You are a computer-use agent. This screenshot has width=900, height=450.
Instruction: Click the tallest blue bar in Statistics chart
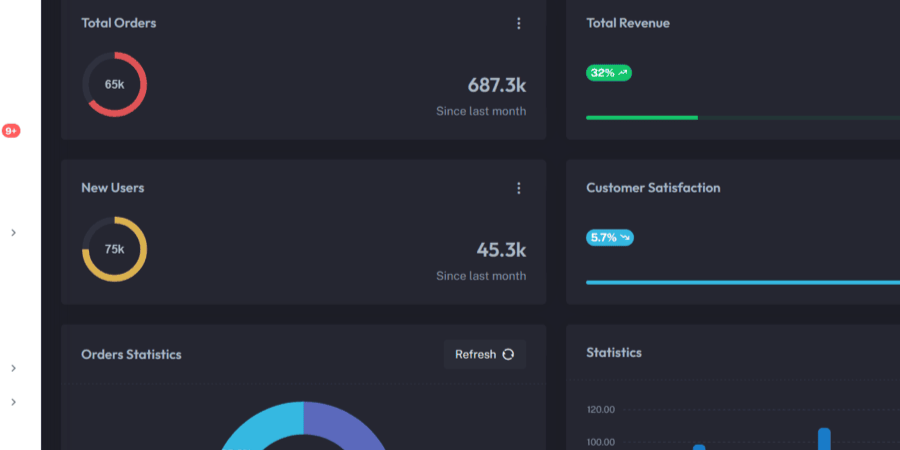[824, 439]
